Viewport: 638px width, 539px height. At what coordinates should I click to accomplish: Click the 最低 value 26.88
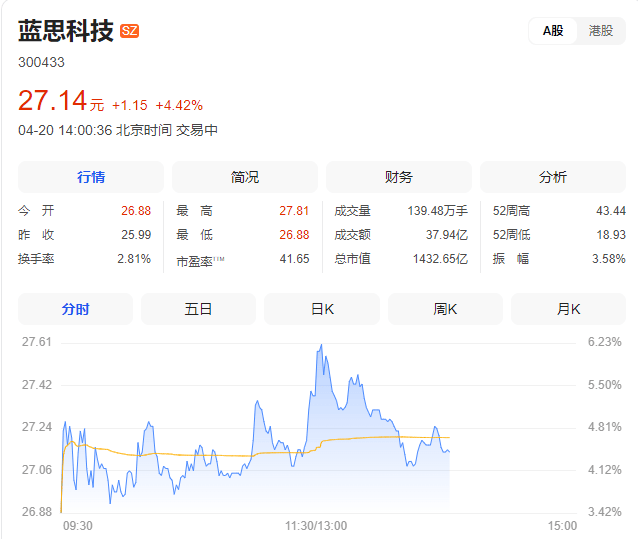[294, 235]
